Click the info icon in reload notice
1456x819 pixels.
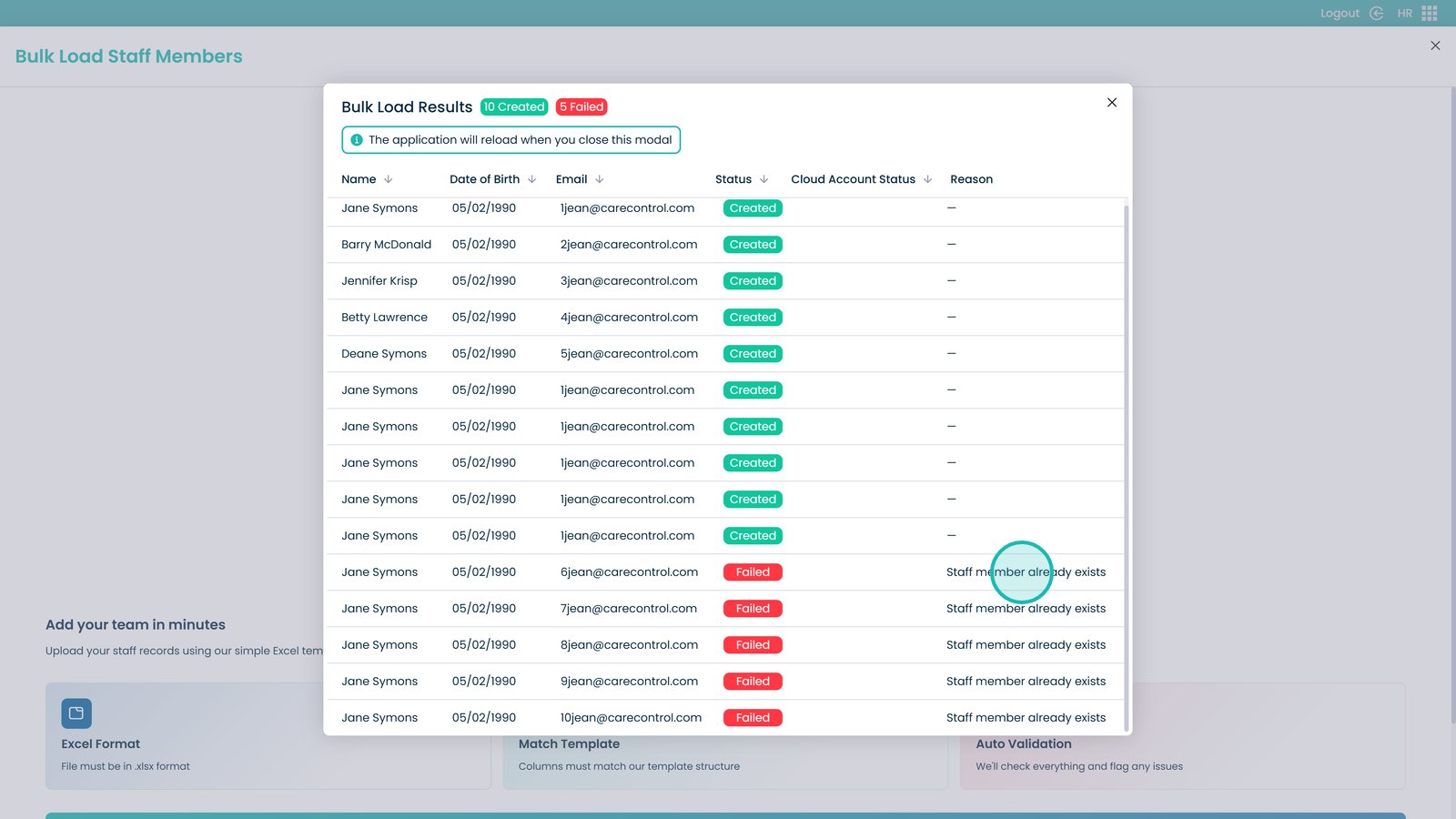coord(357,140)
